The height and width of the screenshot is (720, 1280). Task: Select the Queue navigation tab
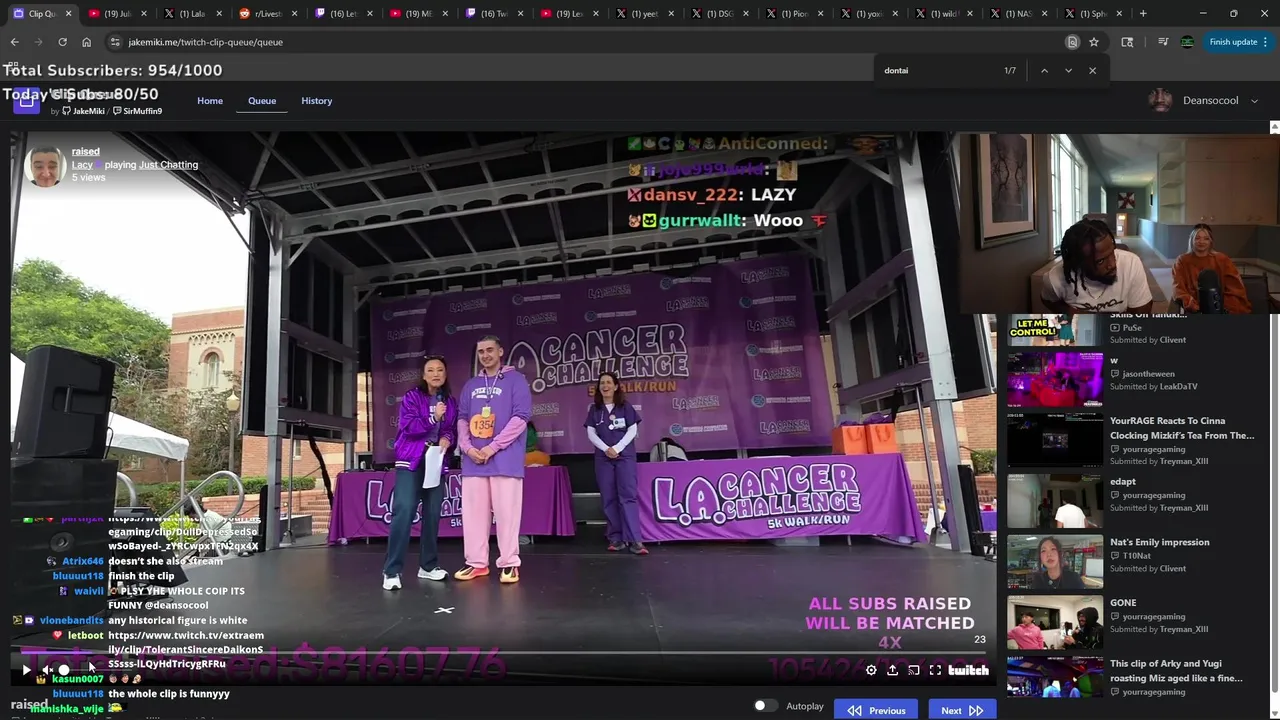click(x=262, y=101)
